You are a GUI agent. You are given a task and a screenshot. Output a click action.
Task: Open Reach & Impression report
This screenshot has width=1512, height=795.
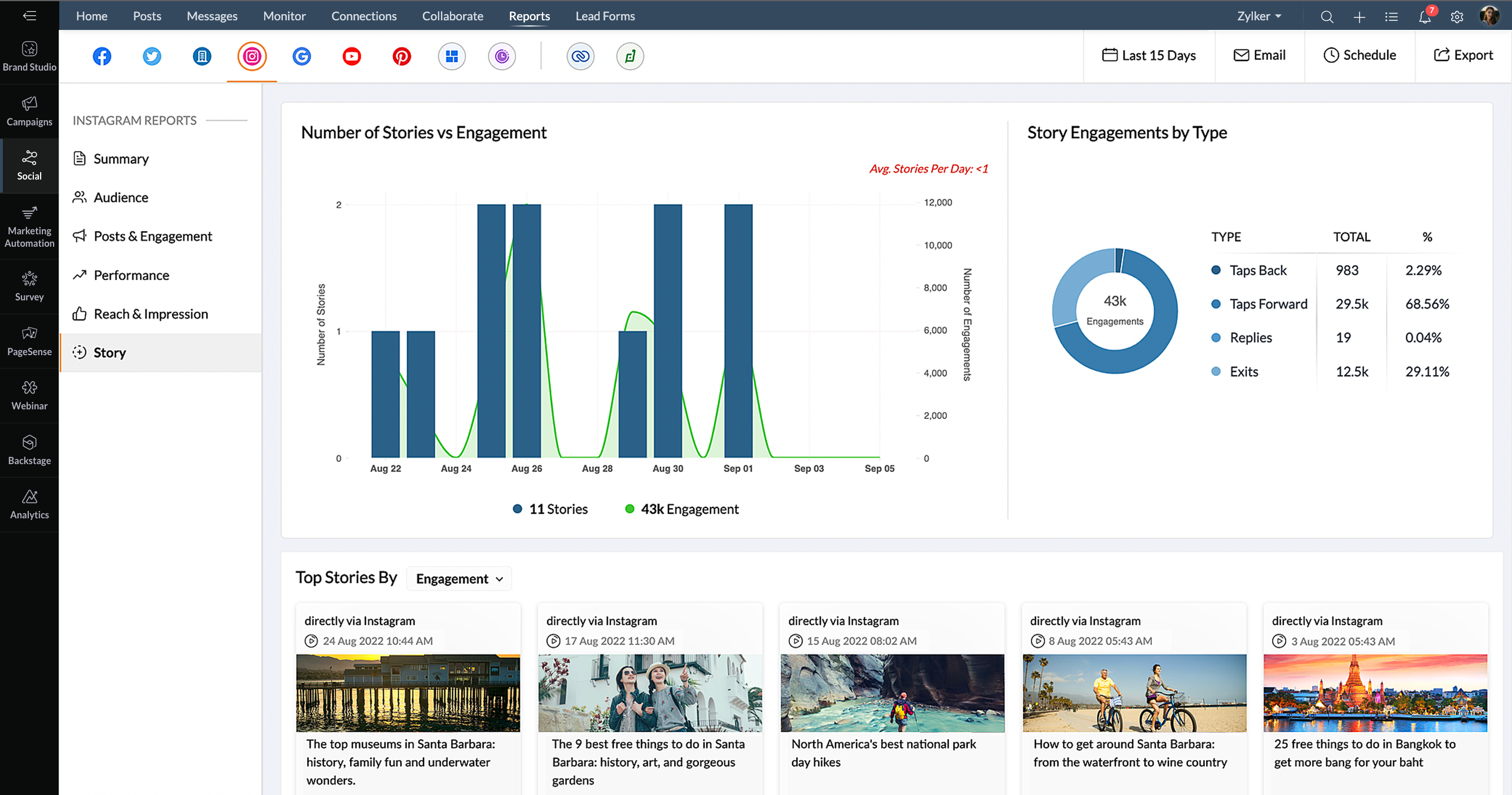tap(151, 314)
